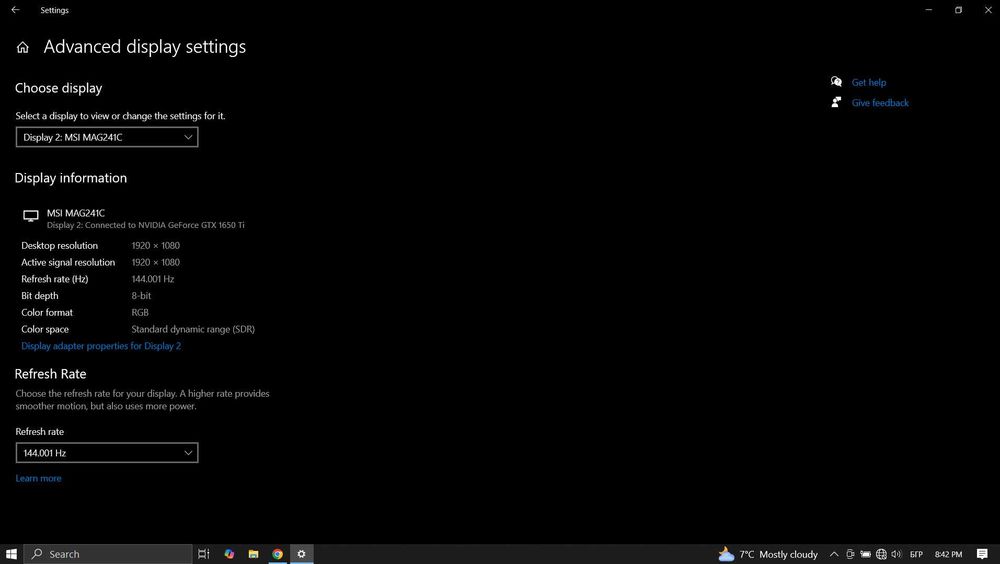Close the Settings window

click(x=987, y=10)
